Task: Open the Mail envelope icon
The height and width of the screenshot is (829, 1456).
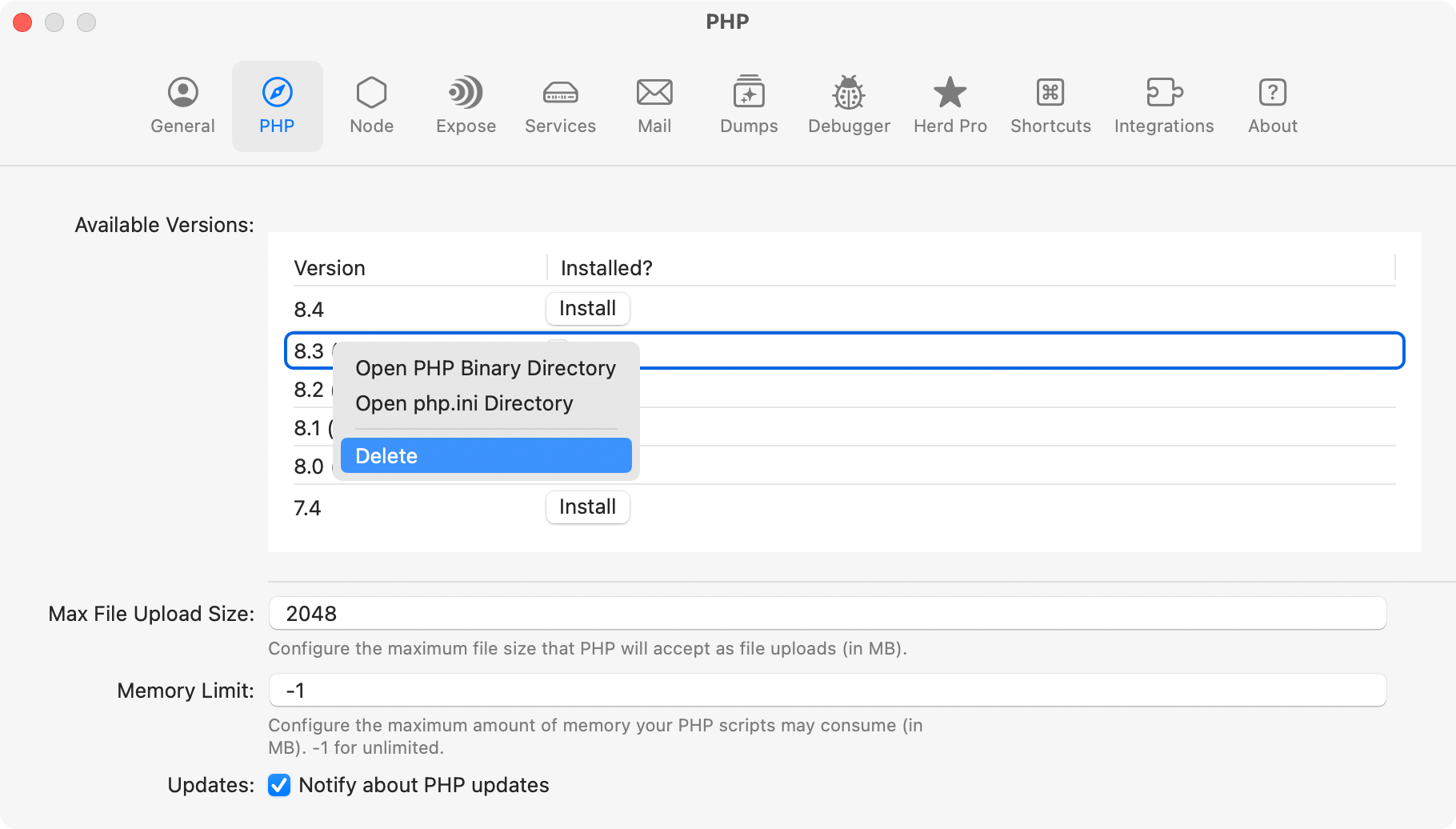Action: click(x=654, y=93)
